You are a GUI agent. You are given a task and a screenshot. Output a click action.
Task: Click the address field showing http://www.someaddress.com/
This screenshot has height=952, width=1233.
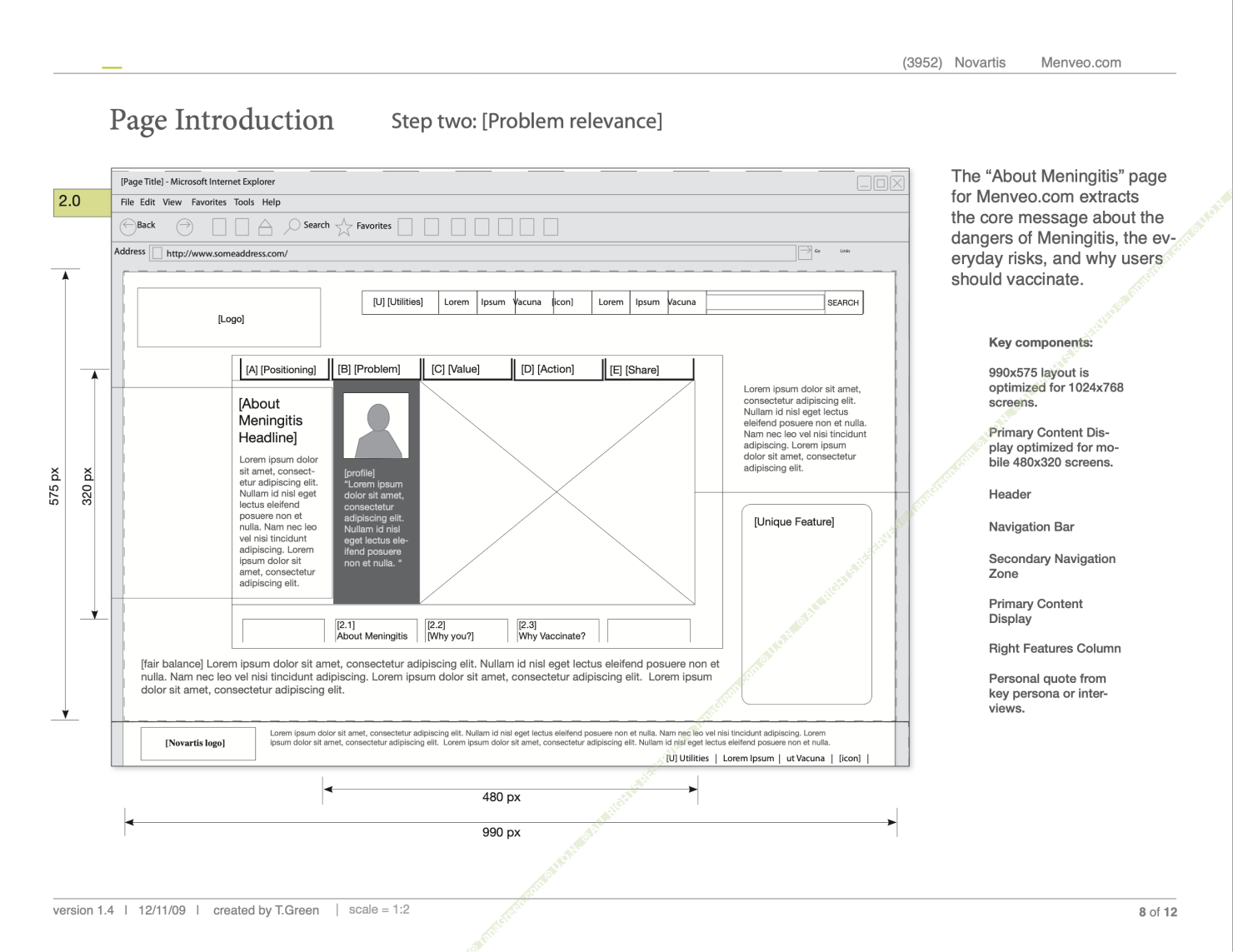pyautogui.click(x=472, y=253)
